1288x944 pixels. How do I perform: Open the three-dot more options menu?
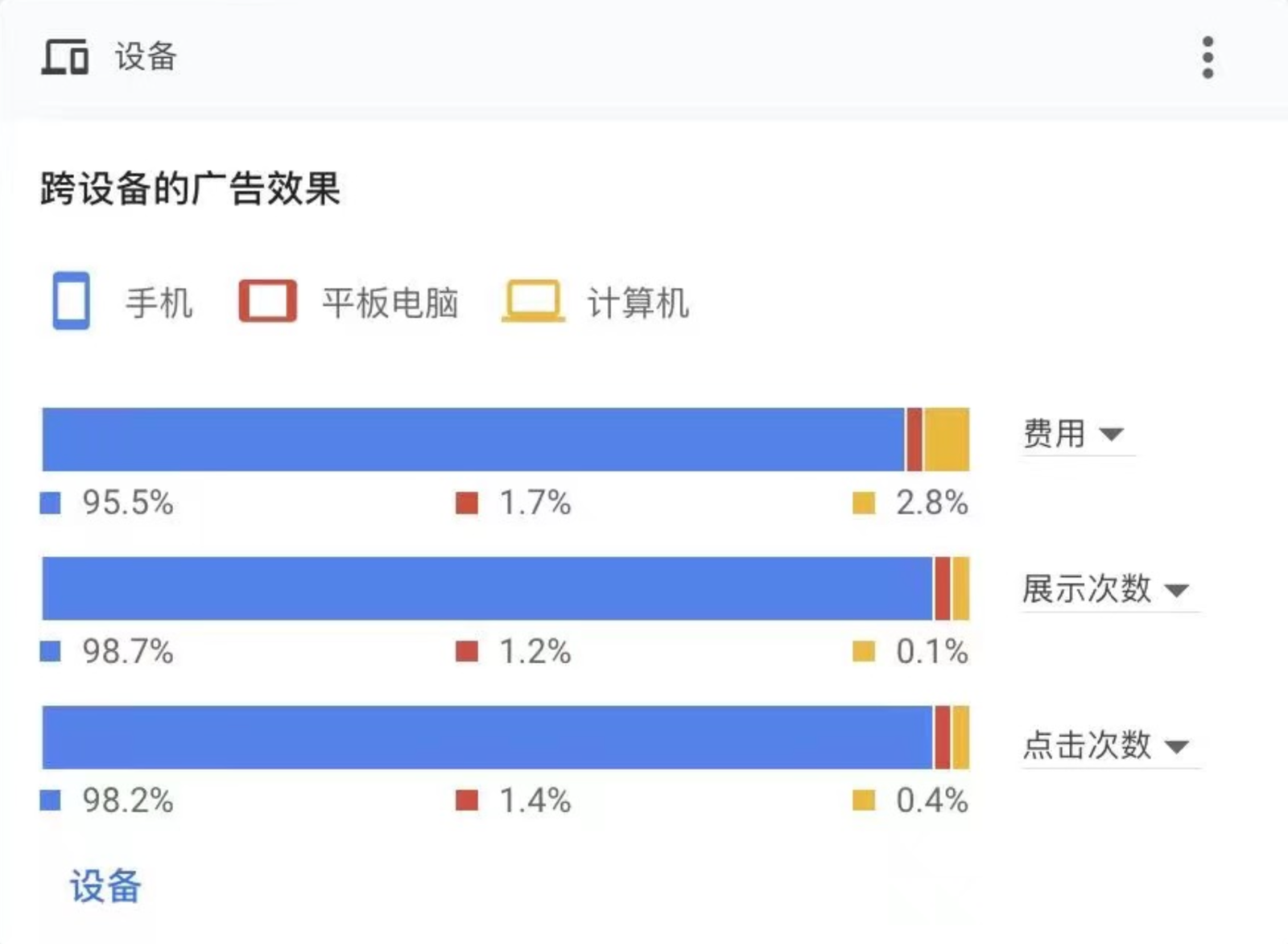point(1207,57)
